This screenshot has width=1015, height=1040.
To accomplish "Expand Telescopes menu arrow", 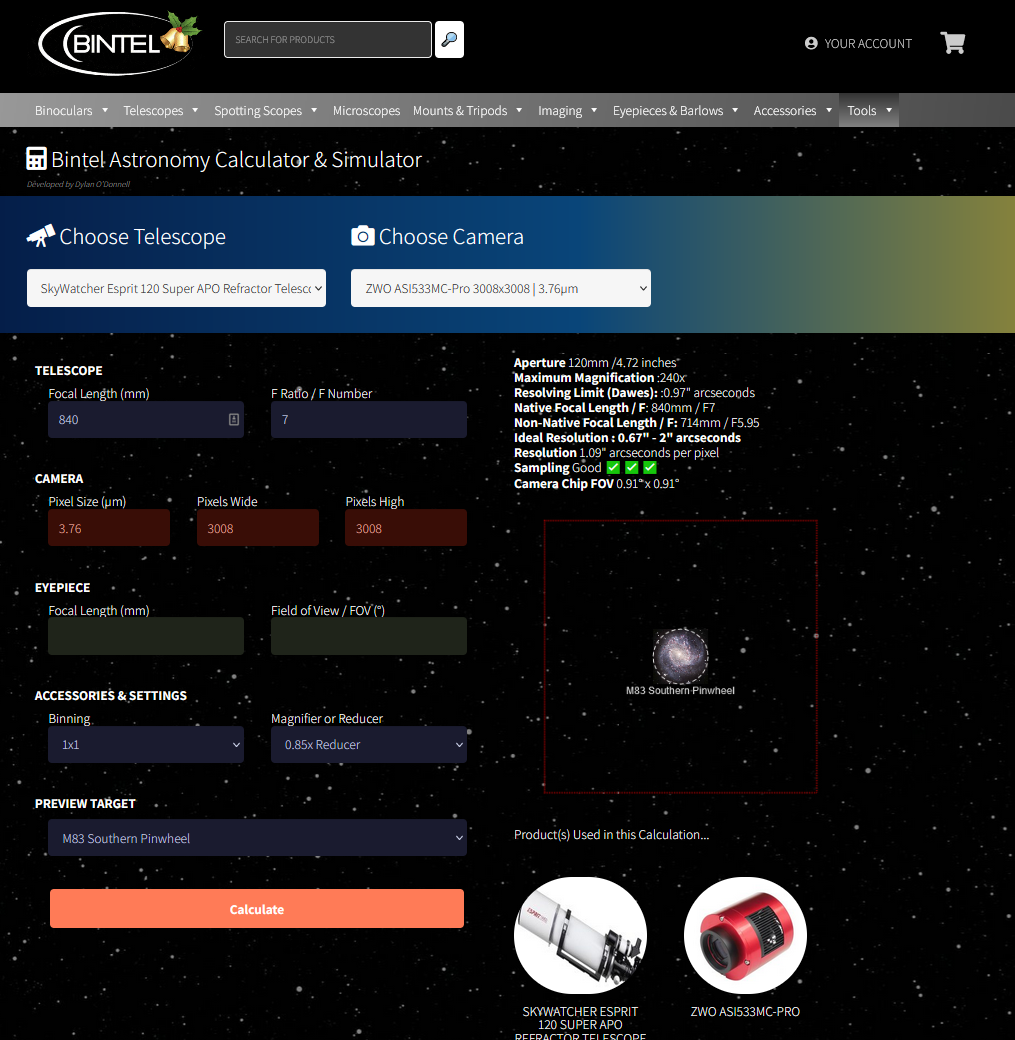I will [x=195, y=110].
